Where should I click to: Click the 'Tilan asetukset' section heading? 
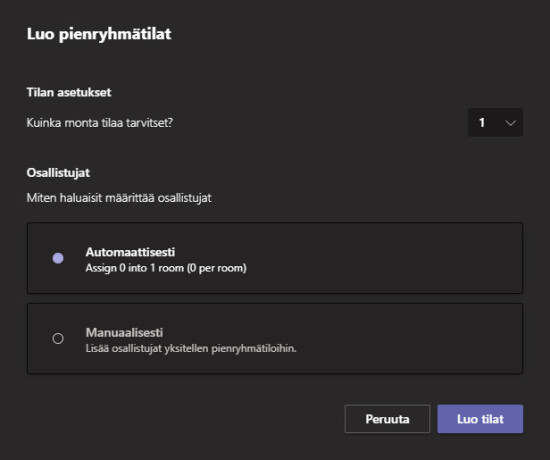[69, 92]
